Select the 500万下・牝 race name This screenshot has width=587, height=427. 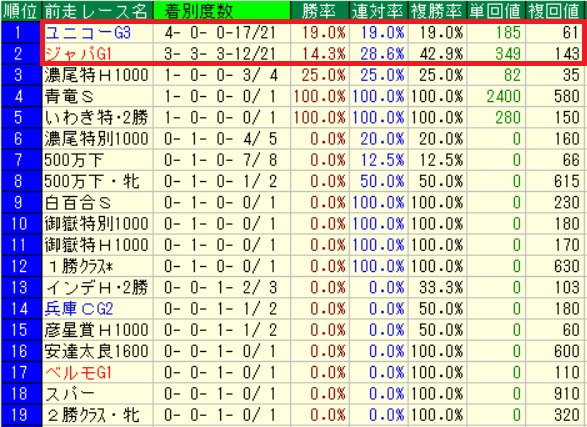(92, 182)
